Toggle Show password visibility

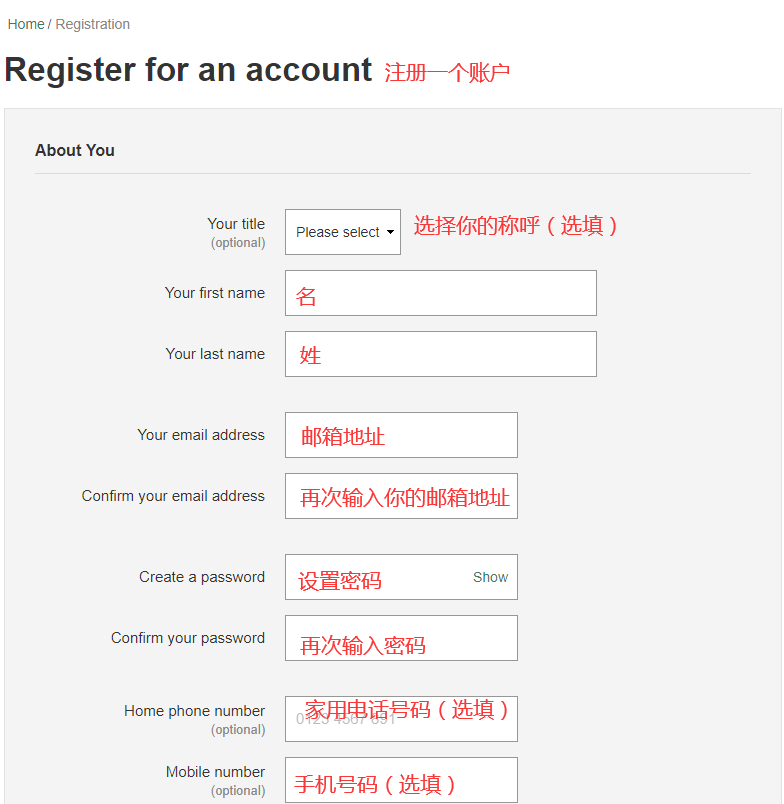tap(490, 577)
